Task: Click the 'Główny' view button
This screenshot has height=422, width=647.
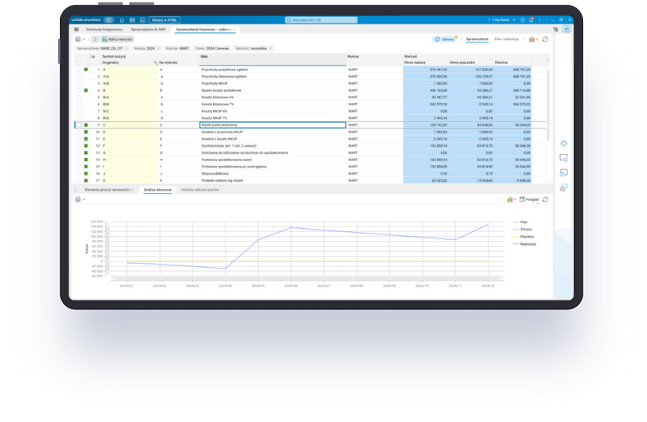Action: pyautogui.click(x=444, y=39)
